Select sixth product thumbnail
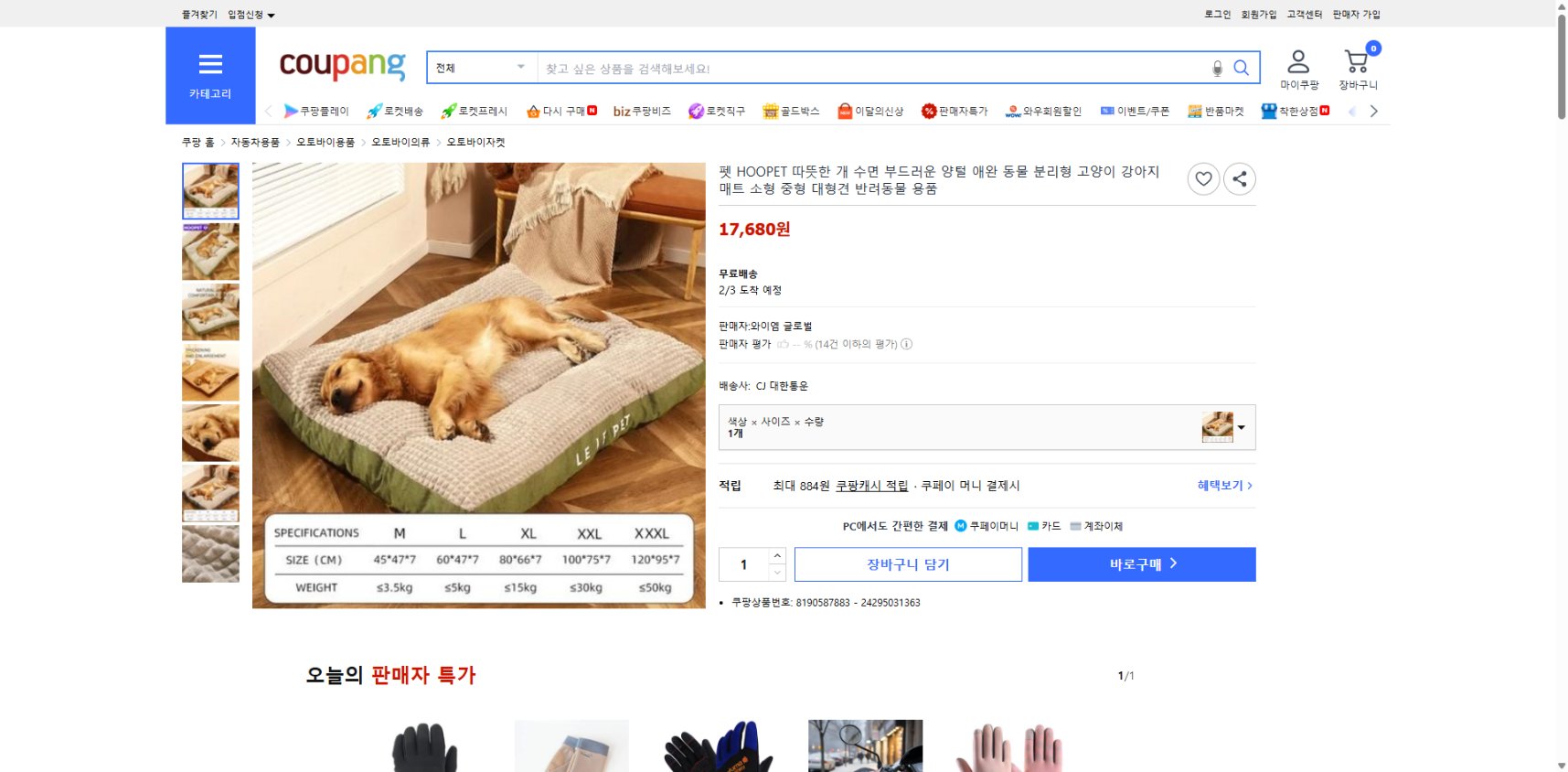Viewport: 1568px width, 772px height. point(210,493)
